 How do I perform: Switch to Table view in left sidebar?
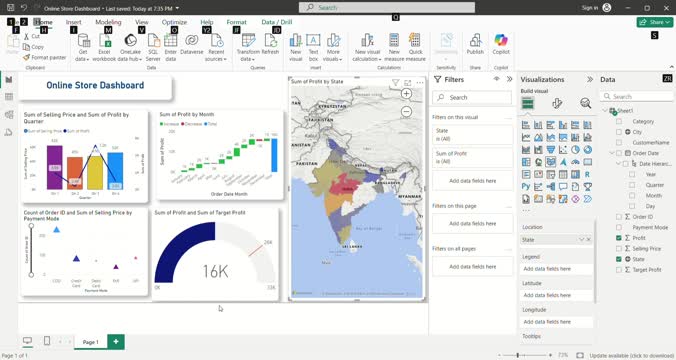[9, 97]
